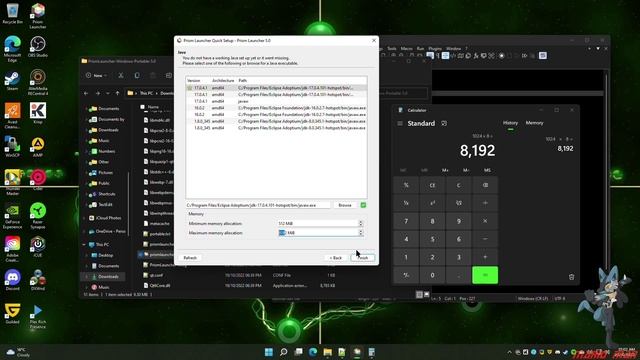
Task: Clear Calculator history with trash icon
Action: point(571,277)
